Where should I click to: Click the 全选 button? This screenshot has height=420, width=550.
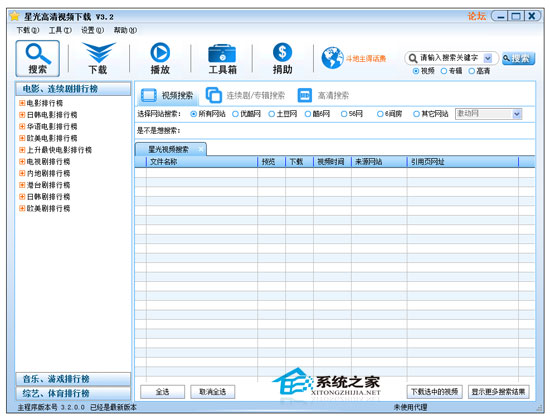click(x=162, y=392)
